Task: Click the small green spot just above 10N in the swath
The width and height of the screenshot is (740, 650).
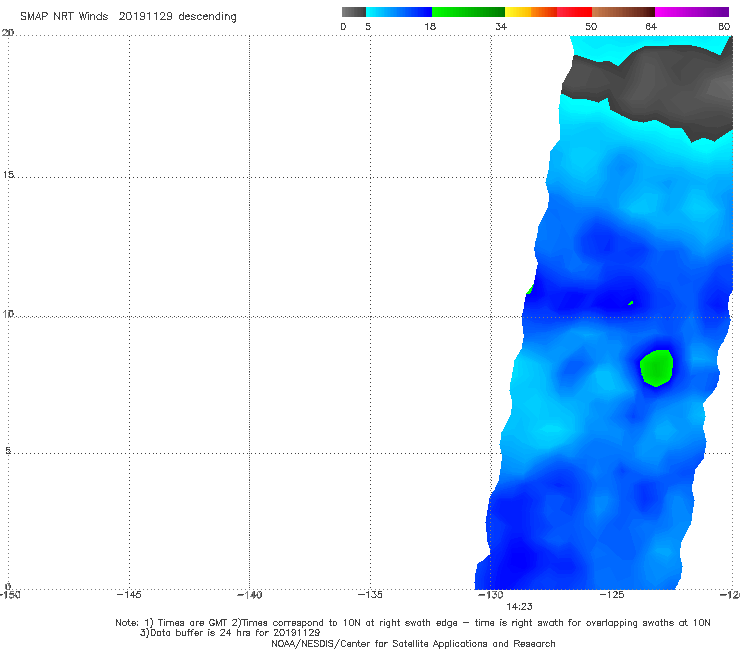Action: [x=631, y=303]
